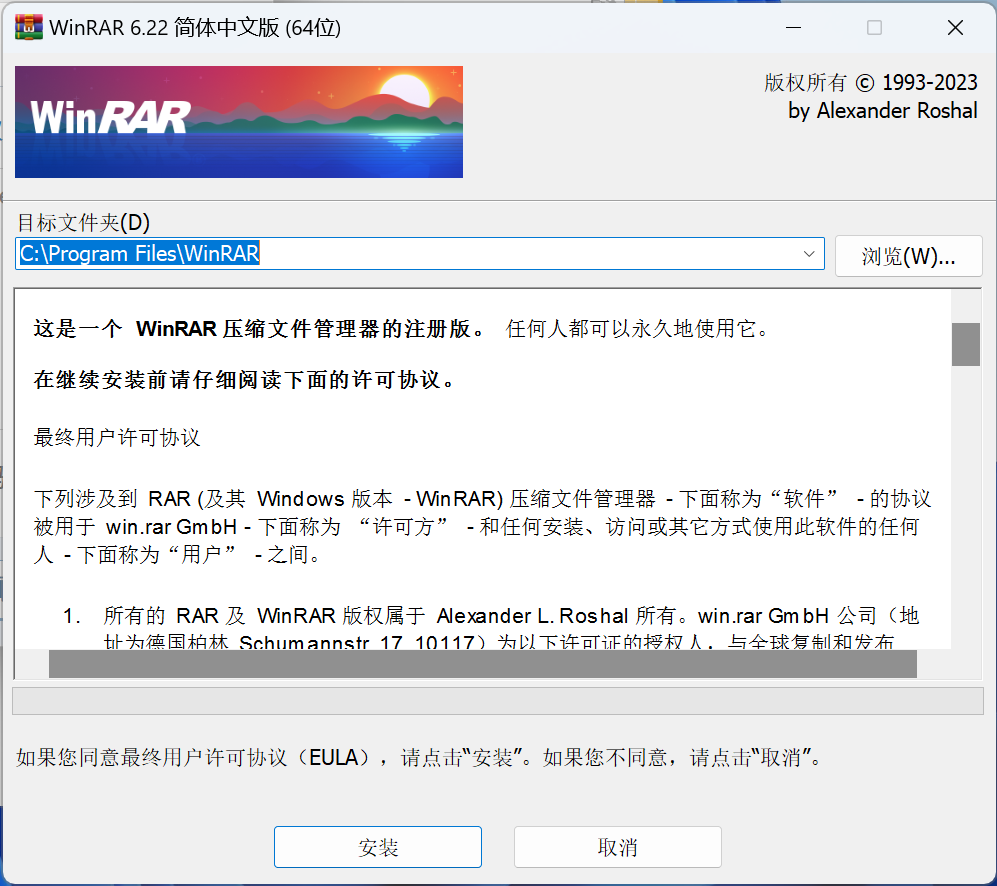
Task: Click the WinRAR title bar app icon
Action: (29, 27)
